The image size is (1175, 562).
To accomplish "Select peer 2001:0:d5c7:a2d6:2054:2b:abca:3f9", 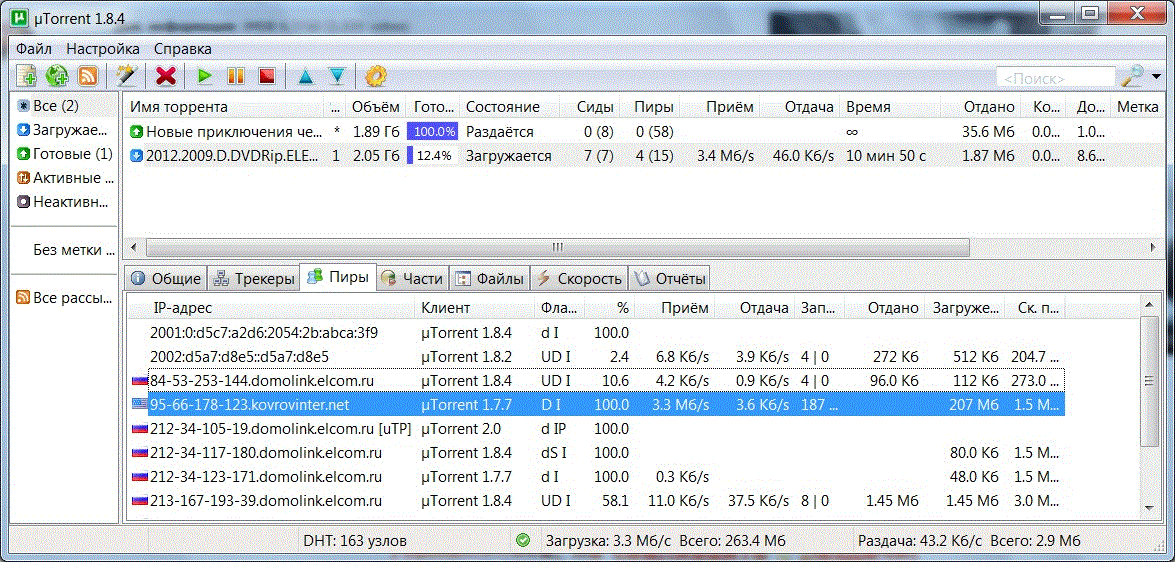I will pos(596,333).
